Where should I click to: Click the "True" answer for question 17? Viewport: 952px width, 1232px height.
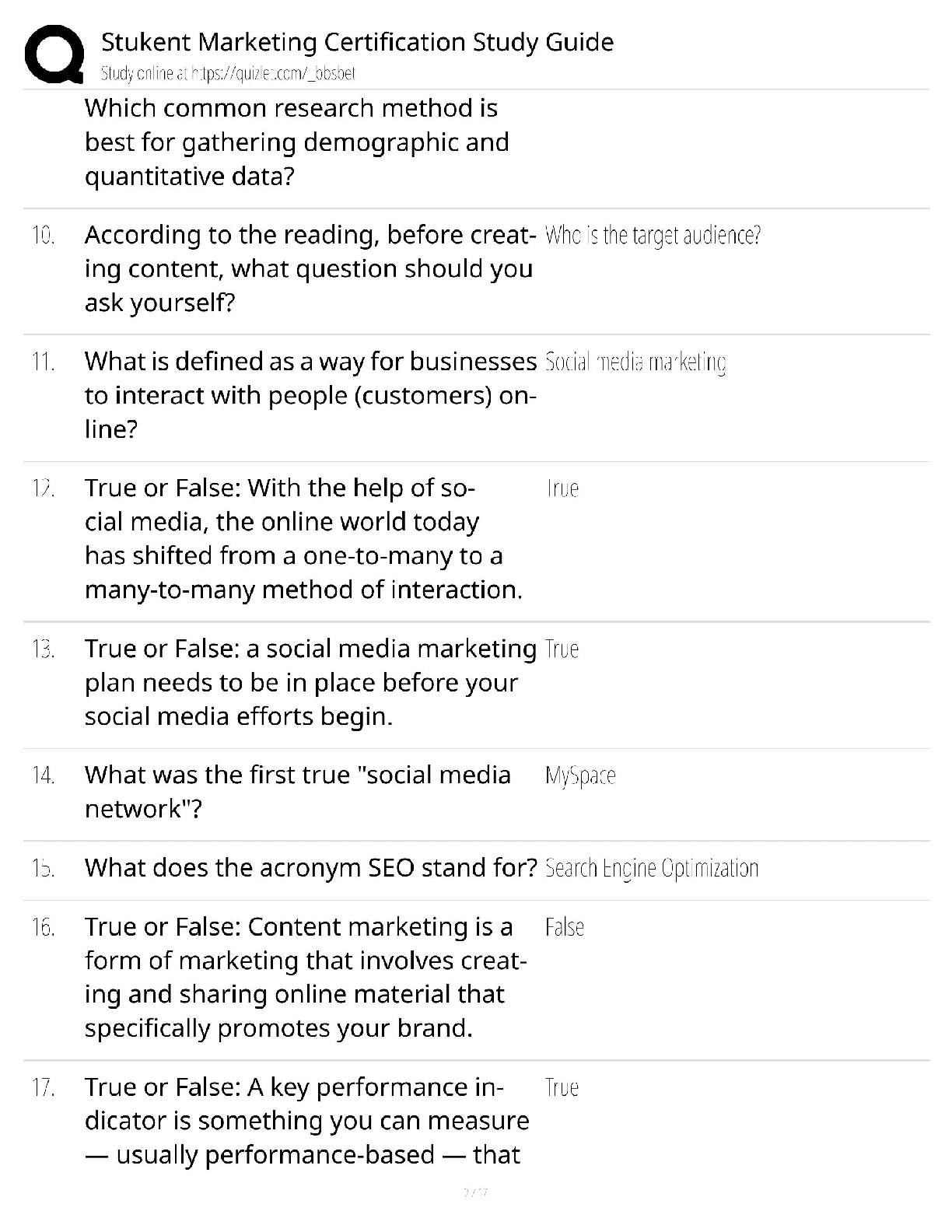pos(562,1087)
